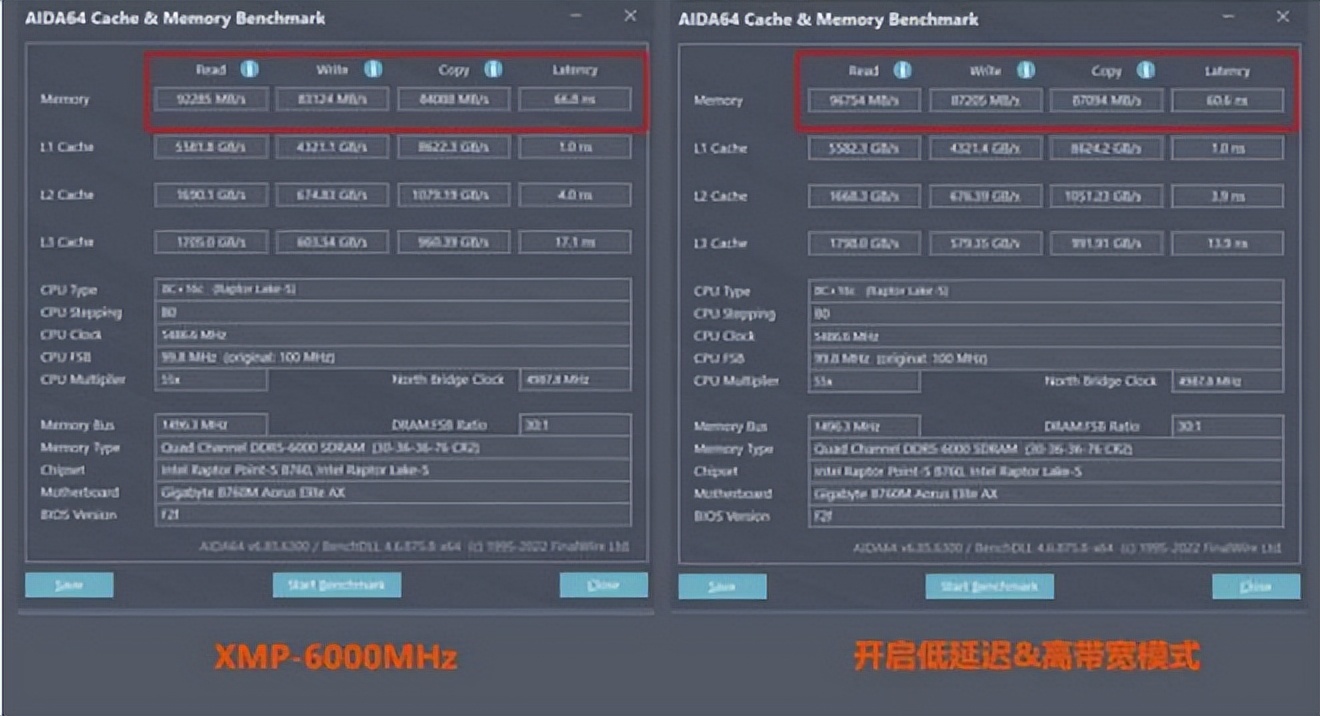This screenshot has width=1320, height=716.
Task: Start Benchmark in the XMP-6000MHz window
Action: coord(337,585)
